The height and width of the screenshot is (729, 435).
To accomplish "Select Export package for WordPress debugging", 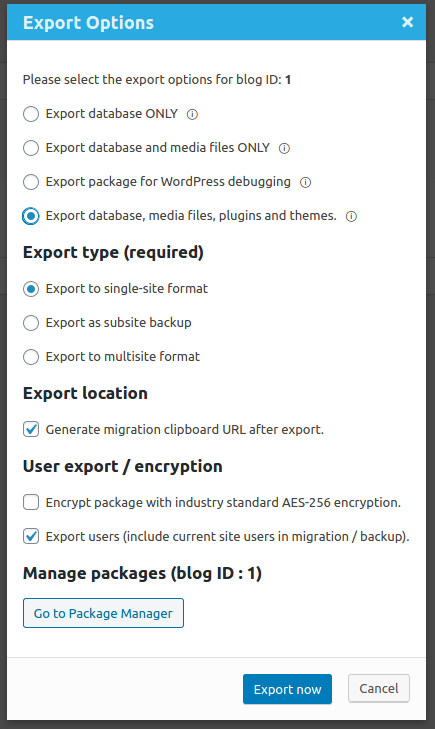I will 31,182.
